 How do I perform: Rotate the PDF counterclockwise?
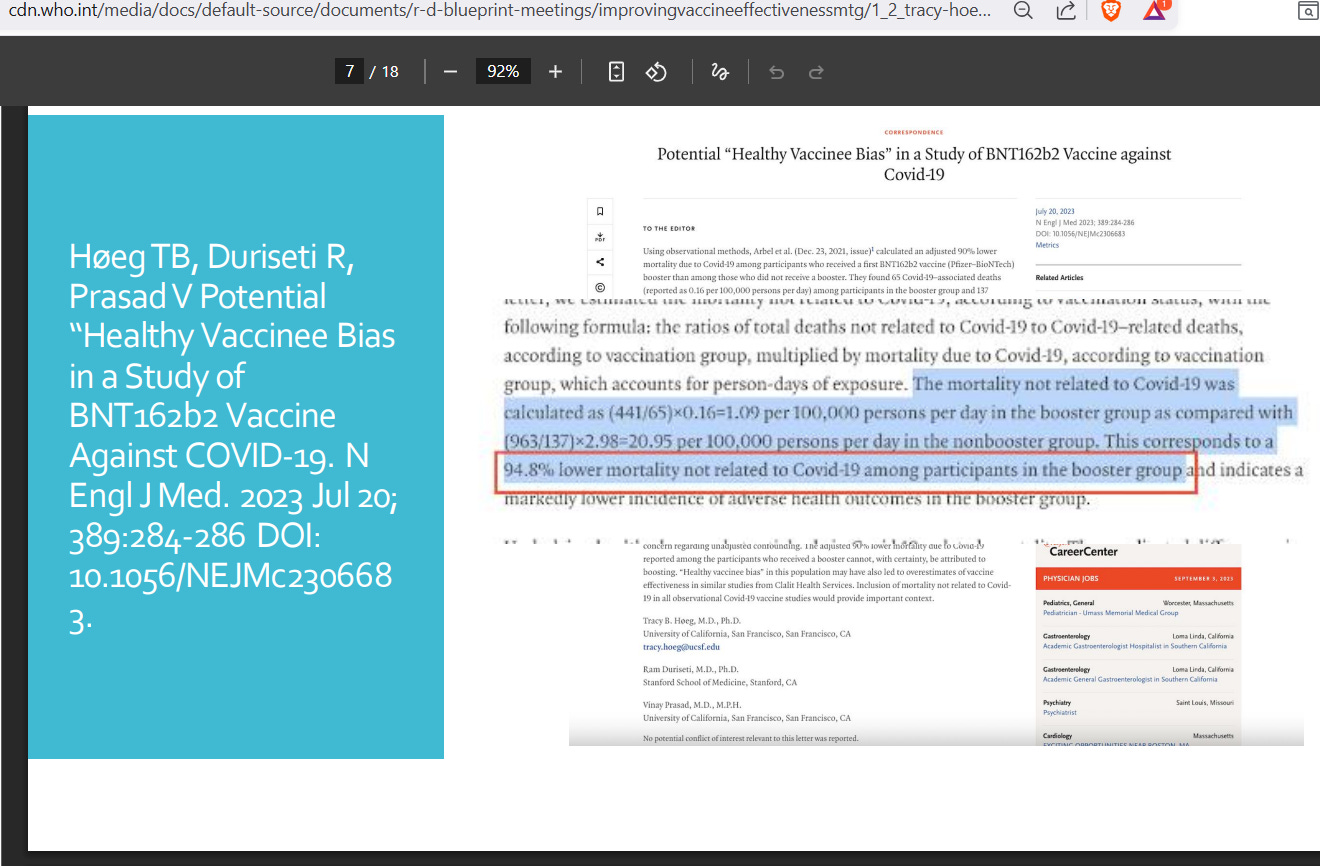point(656,72)
